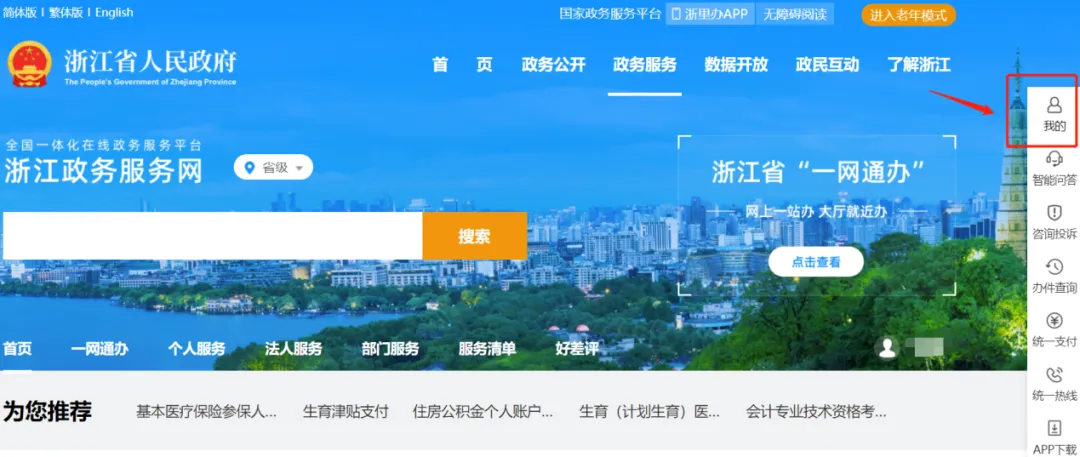Open the 国家政务服务平台 link
1080x457 pixels.
coord(610,14)
